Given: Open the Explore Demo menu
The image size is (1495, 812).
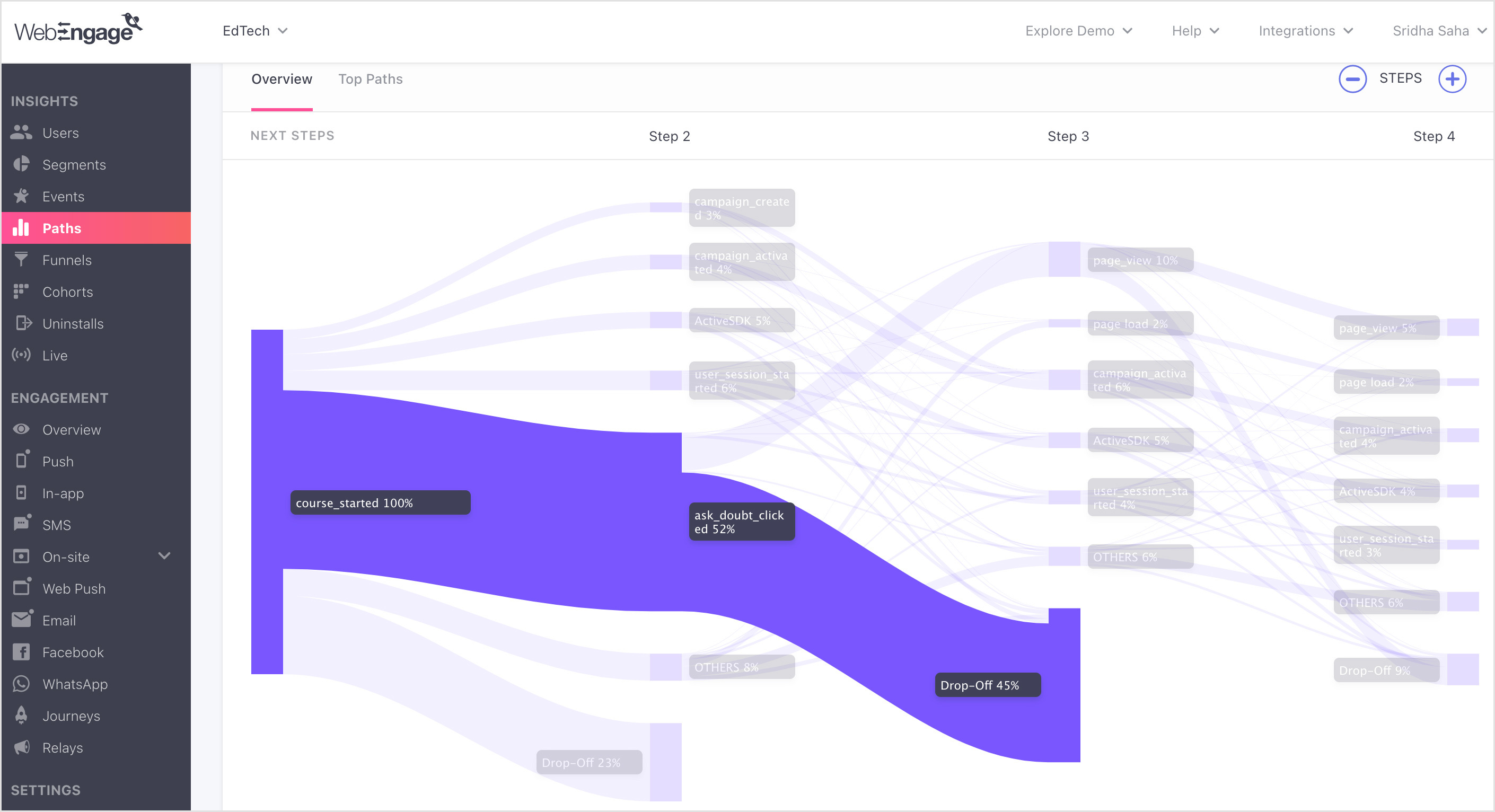Looking at the screenshot, I should (x=1078, y=31).
